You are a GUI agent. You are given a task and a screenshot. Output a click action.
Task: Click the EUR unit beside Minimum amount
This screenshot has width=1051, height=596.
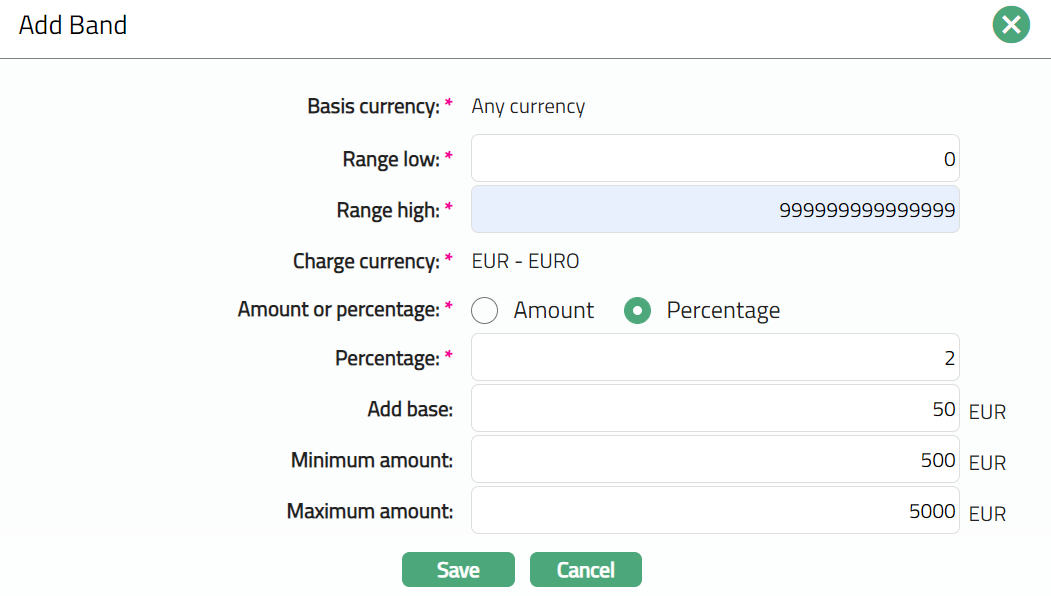click(x=987, y=463)
